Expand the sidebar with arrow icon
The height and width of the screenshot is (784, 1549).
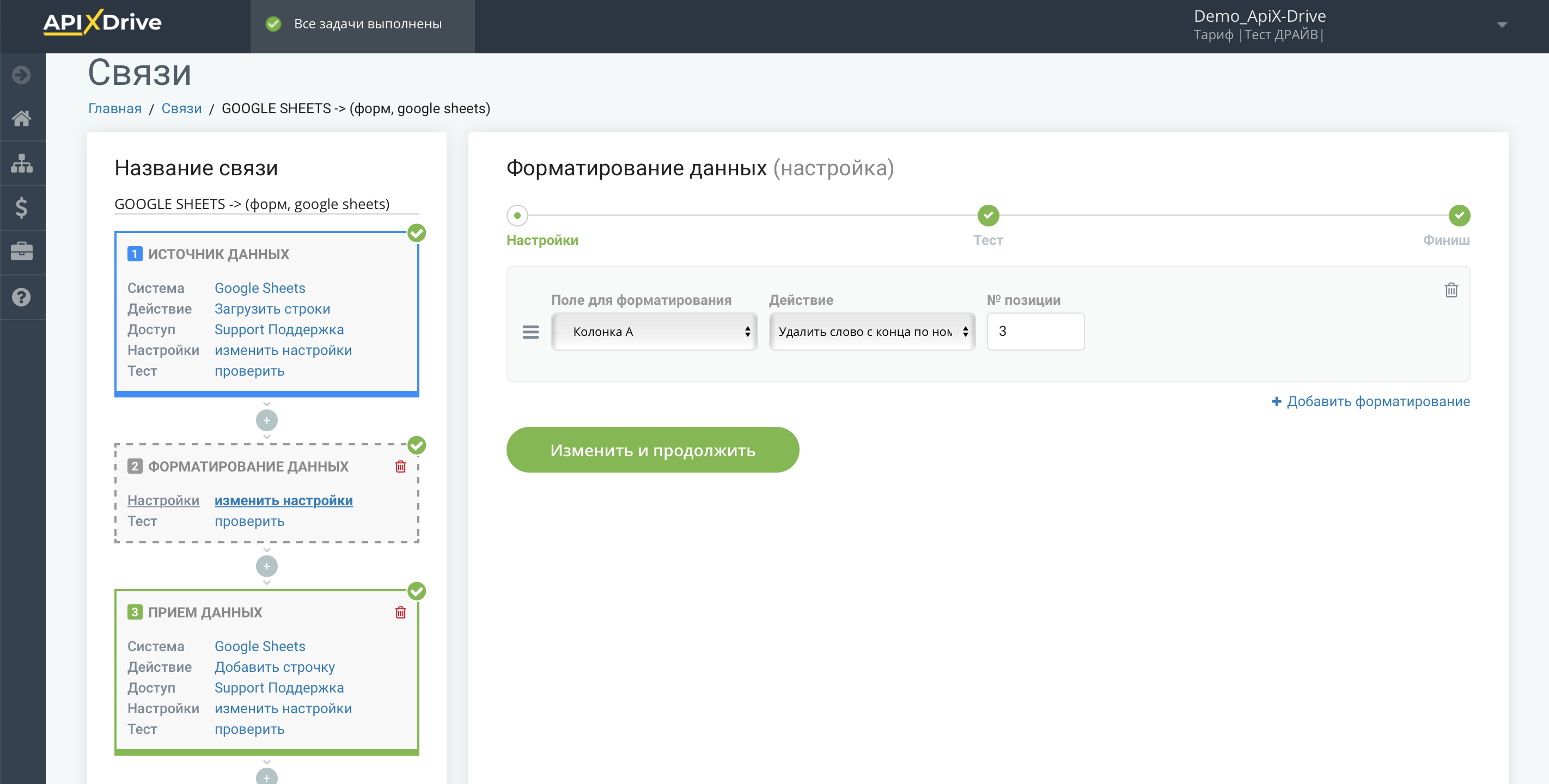22,75
